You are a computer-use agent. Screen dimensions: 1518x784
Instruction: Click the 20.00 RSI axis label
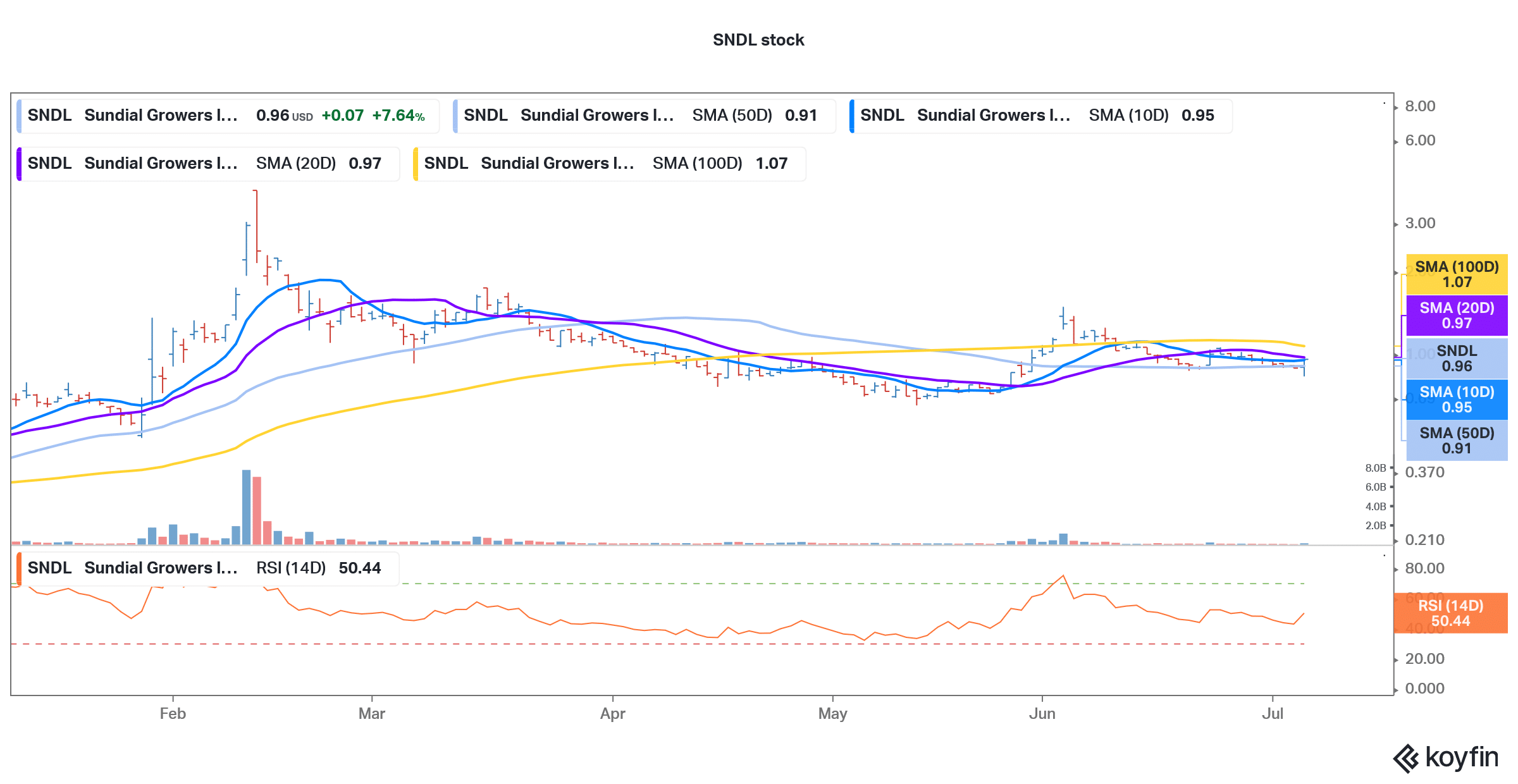(1424, 659)
